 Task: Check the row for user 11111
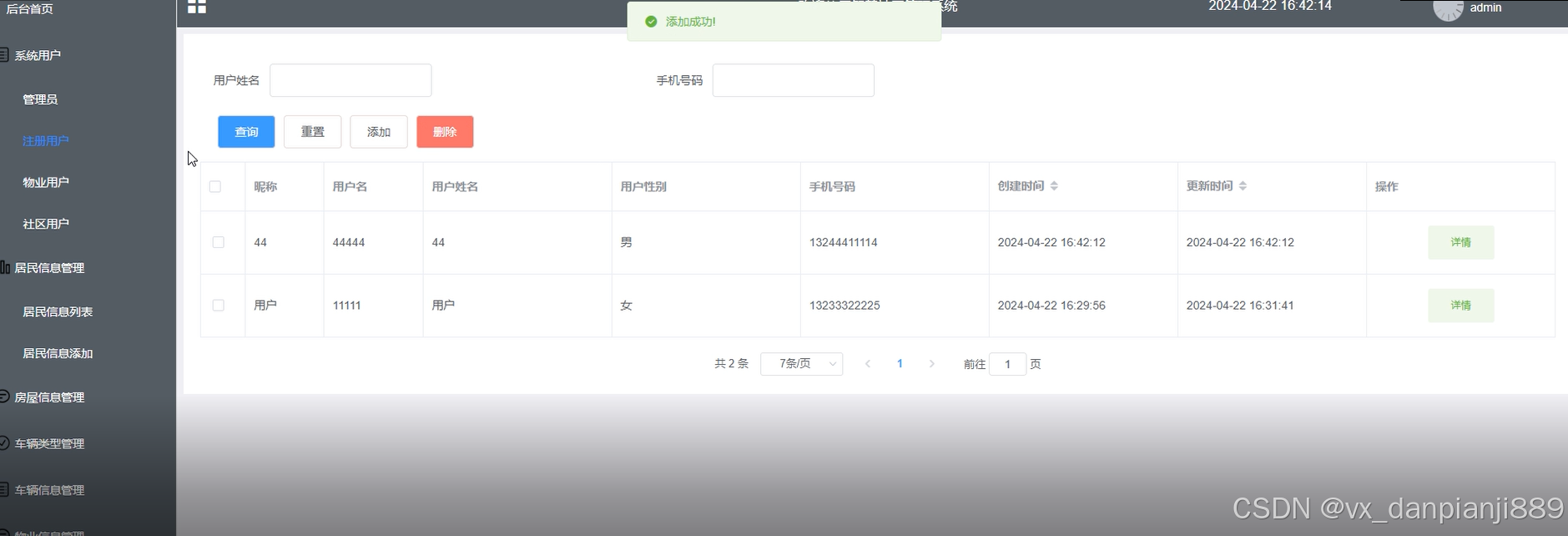point(219,306)
